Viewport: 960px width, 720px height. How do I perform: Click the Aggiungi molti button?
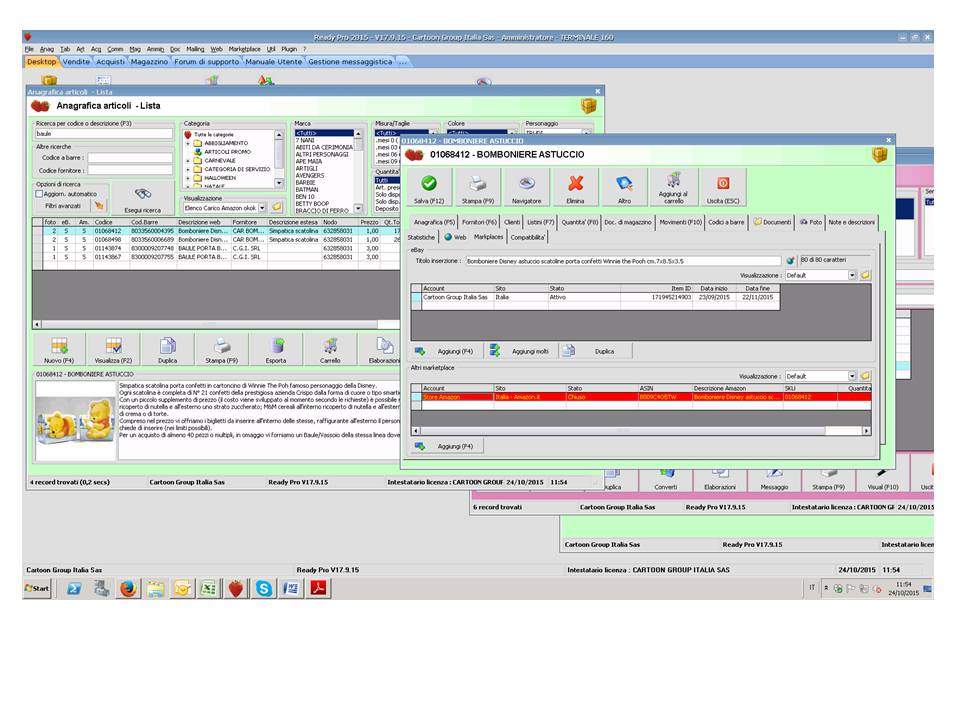(522, 351)
